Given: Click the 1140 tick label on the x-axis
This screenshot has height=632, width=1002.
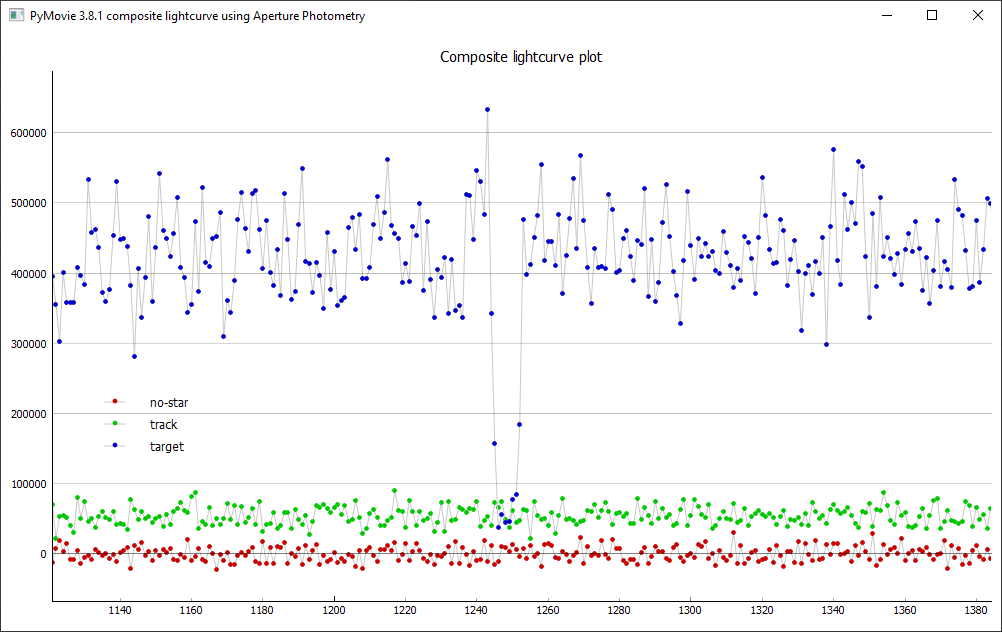Looking at the screenshot, I should point(119,610).
